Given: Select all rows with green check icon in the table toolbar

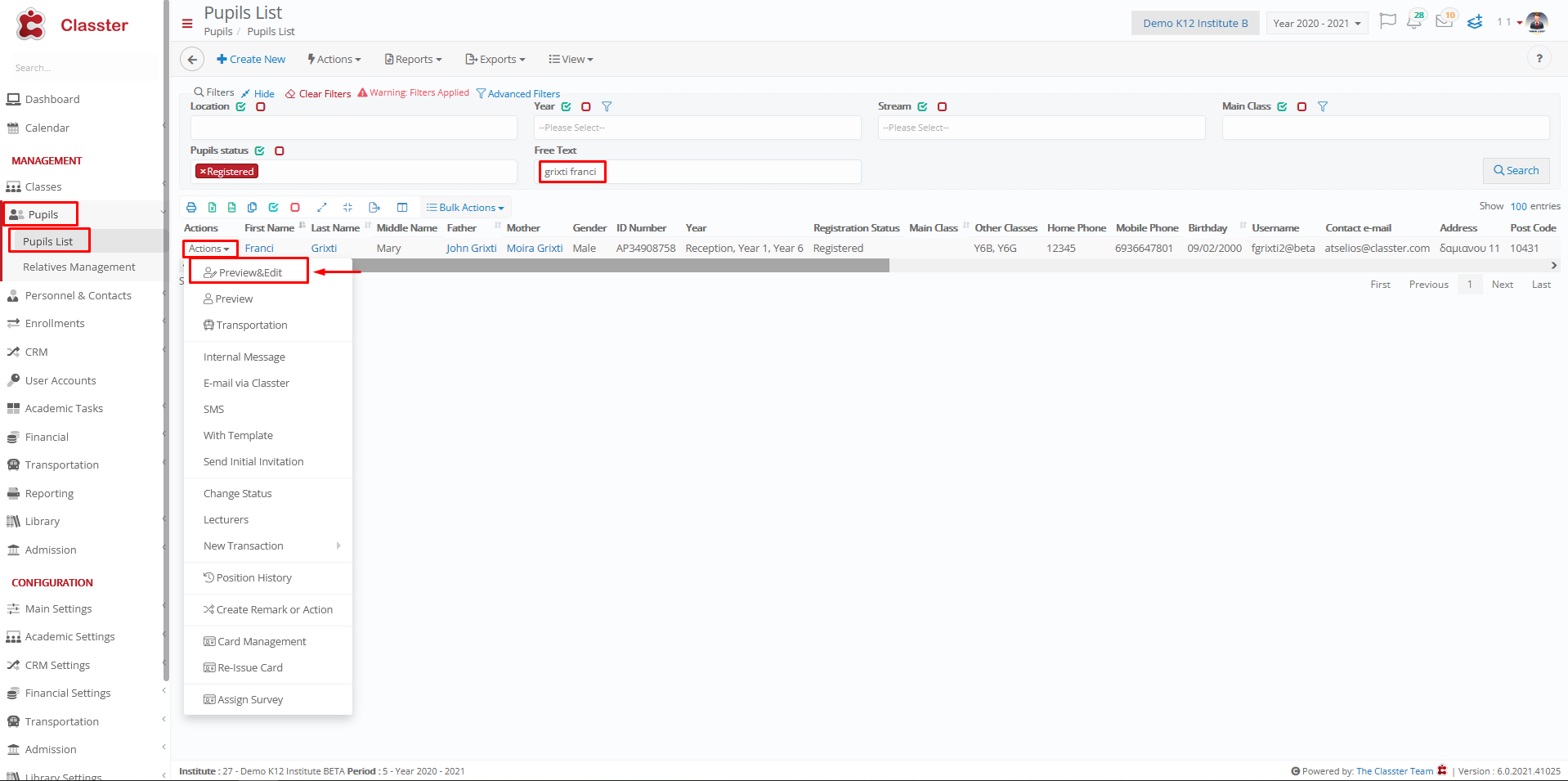Looking at the screenshot, I should [274, 208].
